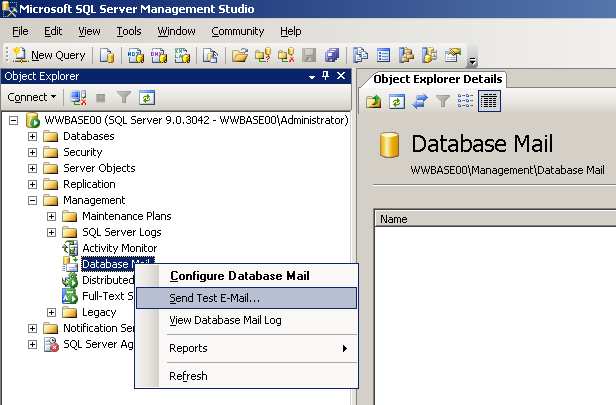
Task: Click the Disconnect icon in Object Explorer
Action: click(78, 97)
